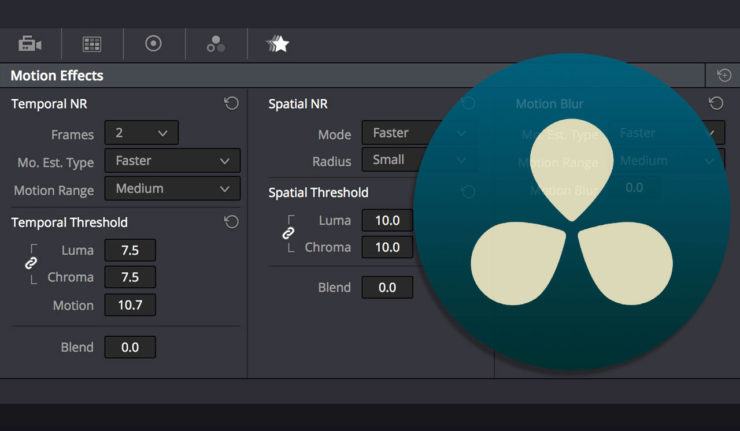The width and height of the screenshot is (740, 431).
Task: Open the Color Wheels circle icon
Action: coord(153,44)
